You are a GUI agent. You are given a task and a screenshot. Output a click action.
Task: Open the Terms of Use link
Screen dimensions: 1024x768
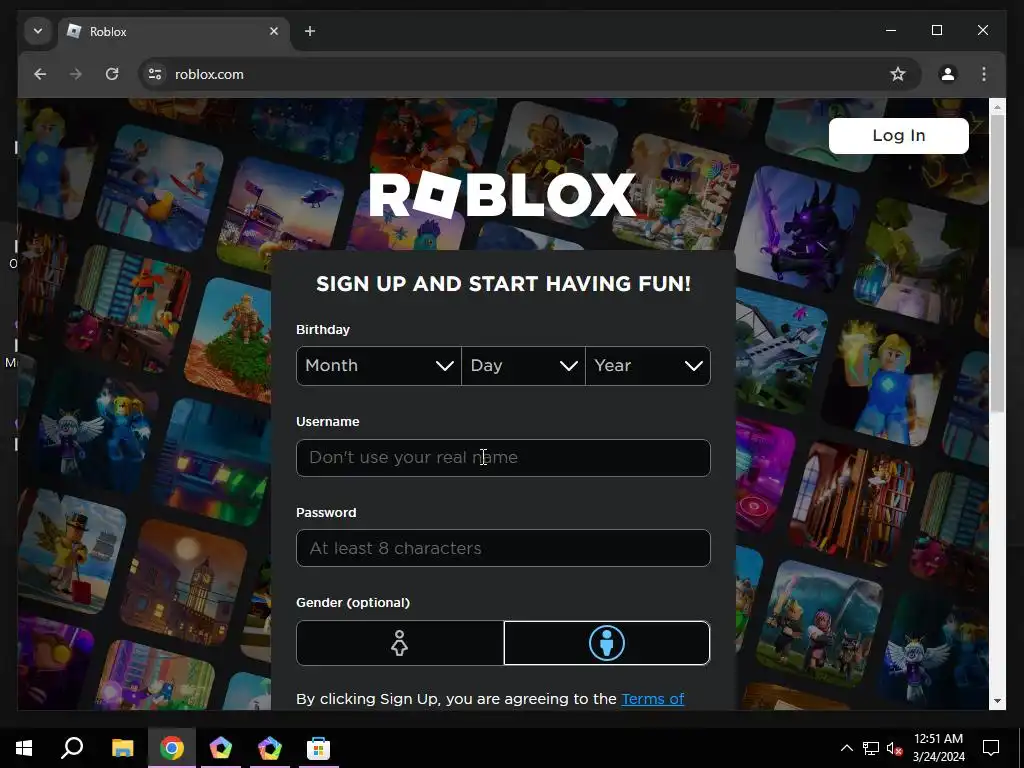click(652, 699)
